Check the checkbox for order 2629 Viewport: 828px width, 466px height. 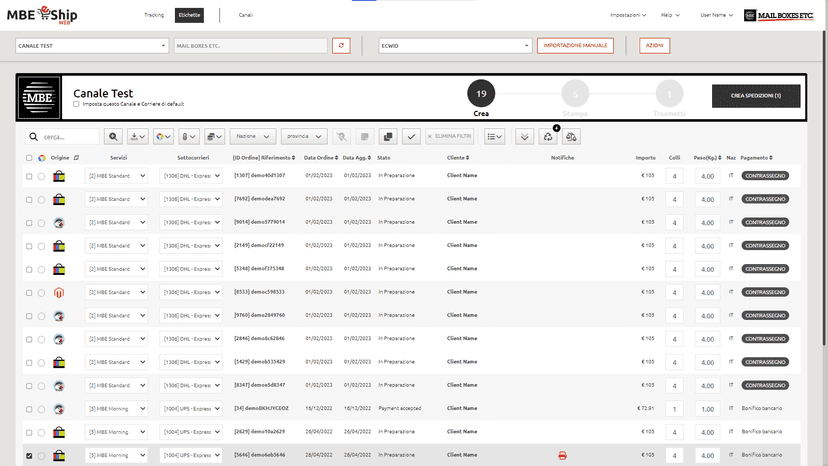coord(29,433)
